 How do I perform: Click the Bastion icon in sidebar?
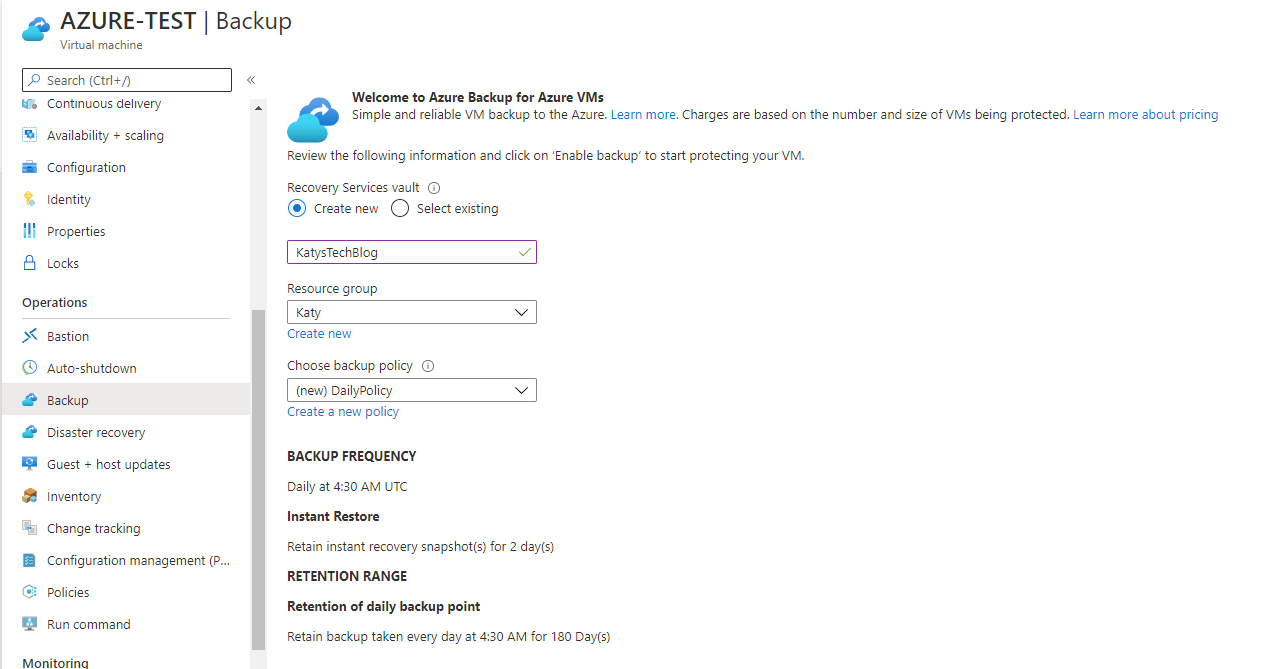tap(30, 336)
